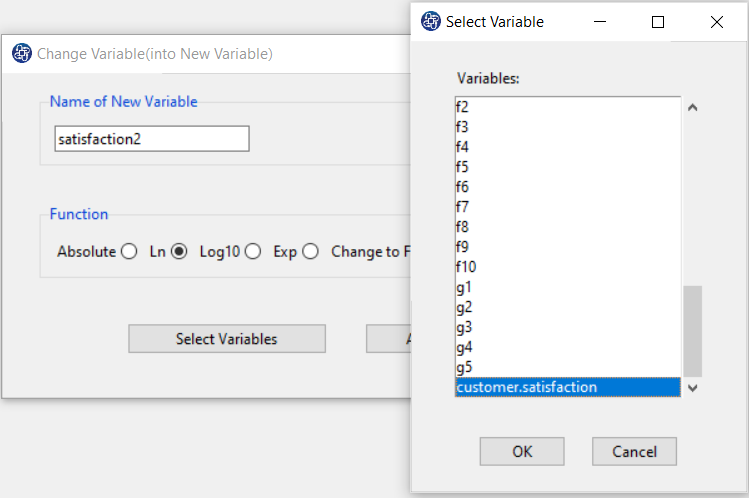Maximize the Select Variable window
The height and width of the screenshot is (498, 749).
click(657, 21)
